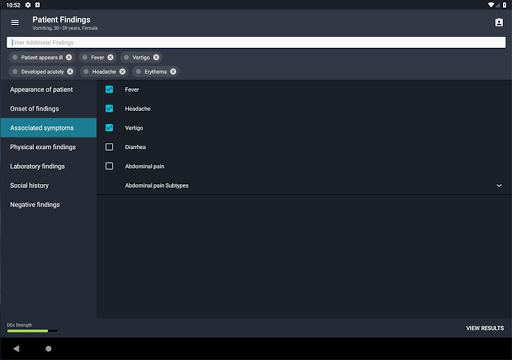Check the Diarrhea checkbox
This screenshot has height=360, width=512.
(x=109, y=147)
